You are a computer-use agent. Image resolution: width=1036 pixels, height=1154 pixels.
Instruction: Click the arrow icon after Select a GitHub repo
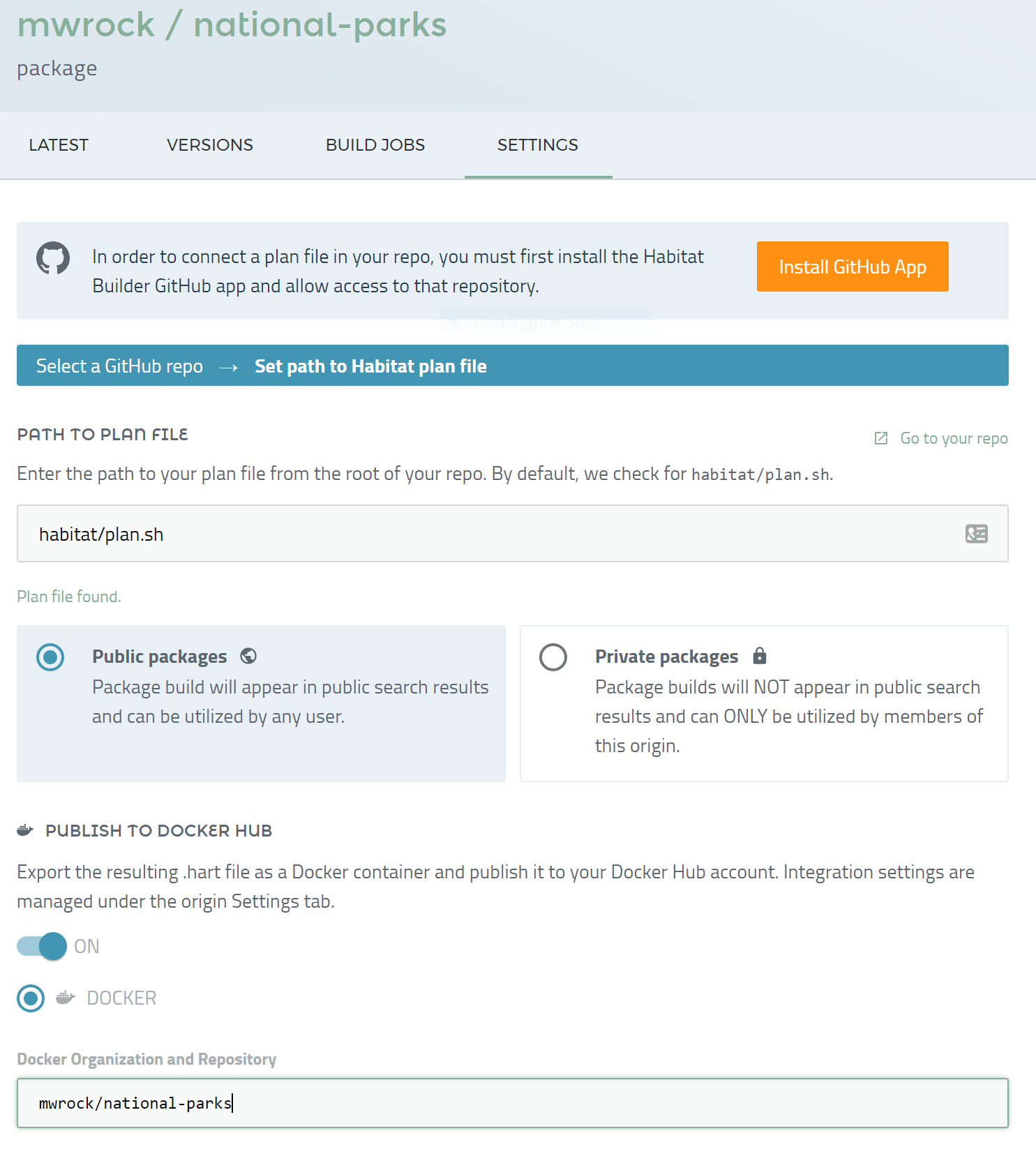pos(229,367)
